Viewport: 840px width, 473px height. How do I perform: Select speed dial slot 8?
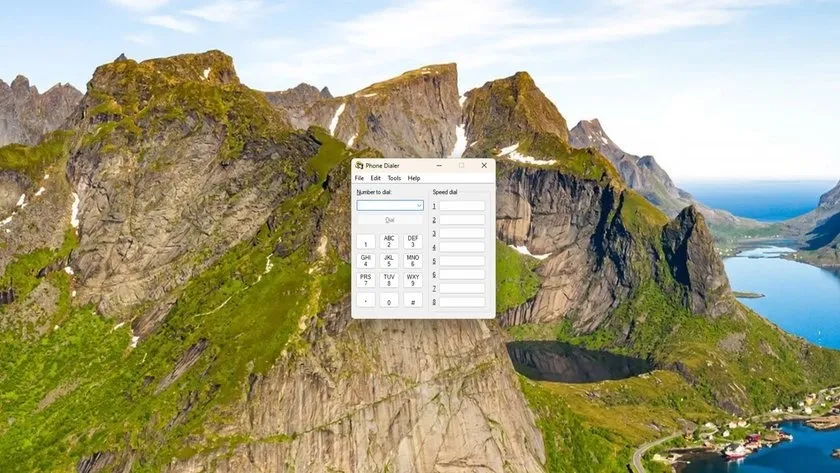point(462,302)
